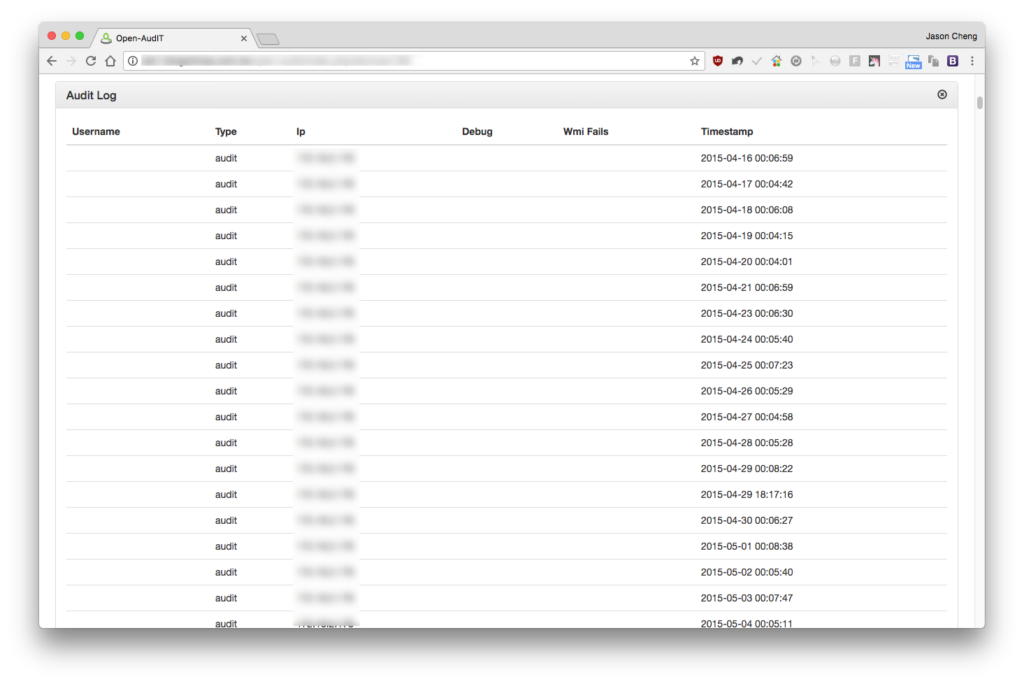Sort the table by Type column

(225, 131)
